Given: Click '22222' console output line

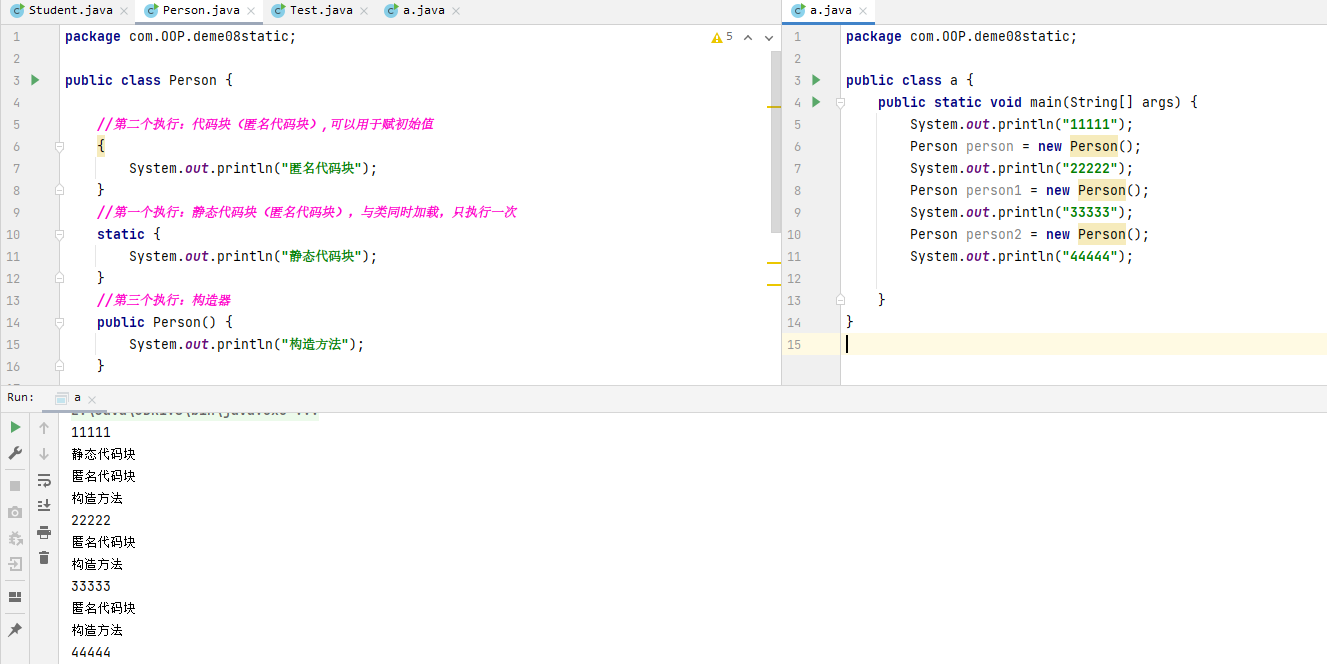Looking at the screenshot, I should coord(91,520).
